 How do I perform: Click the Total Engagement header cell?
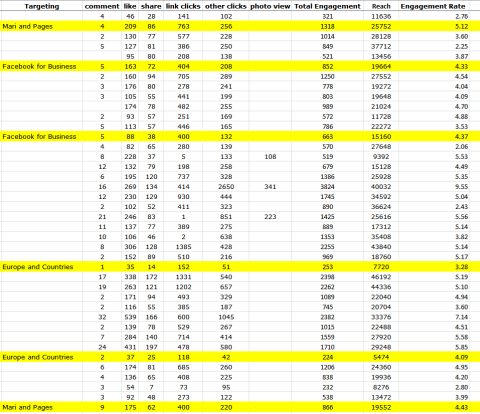327,6
